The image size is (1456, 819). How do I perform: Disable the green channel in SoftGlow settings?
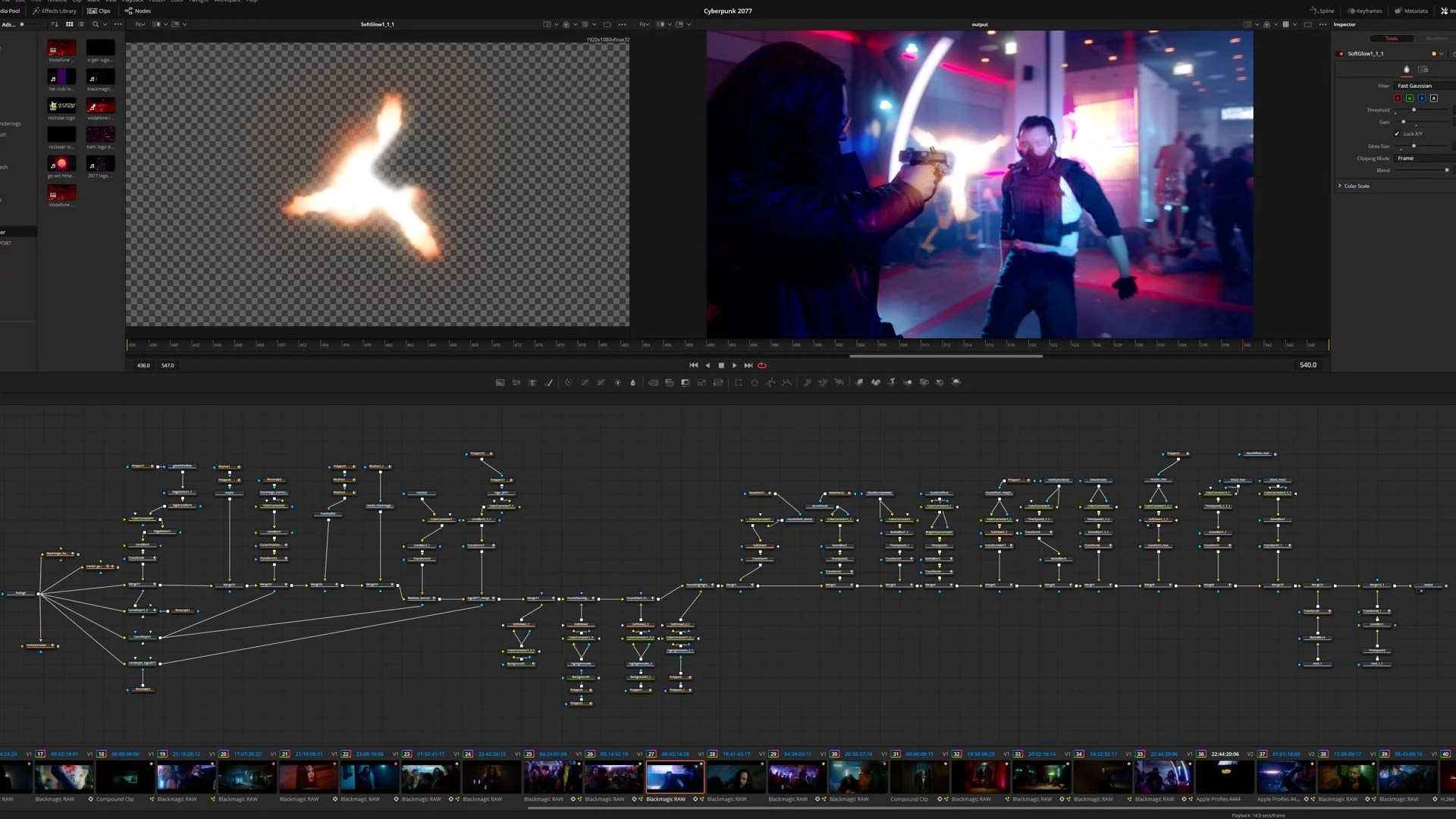pyautogui.click(x=1410, y=98)
